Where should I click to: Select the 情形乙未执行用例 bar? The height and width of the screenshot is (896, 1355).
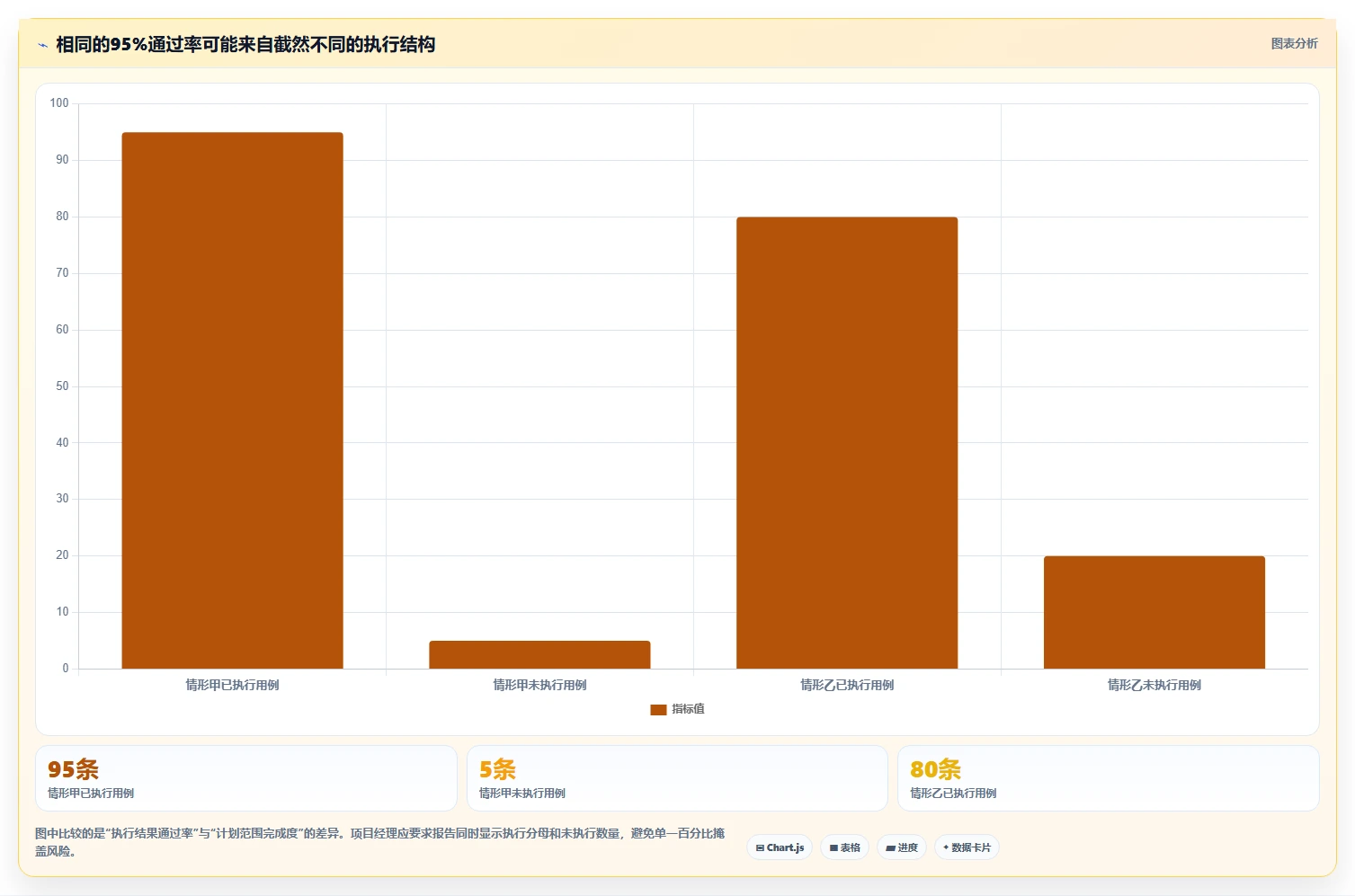click(1154, 612)
